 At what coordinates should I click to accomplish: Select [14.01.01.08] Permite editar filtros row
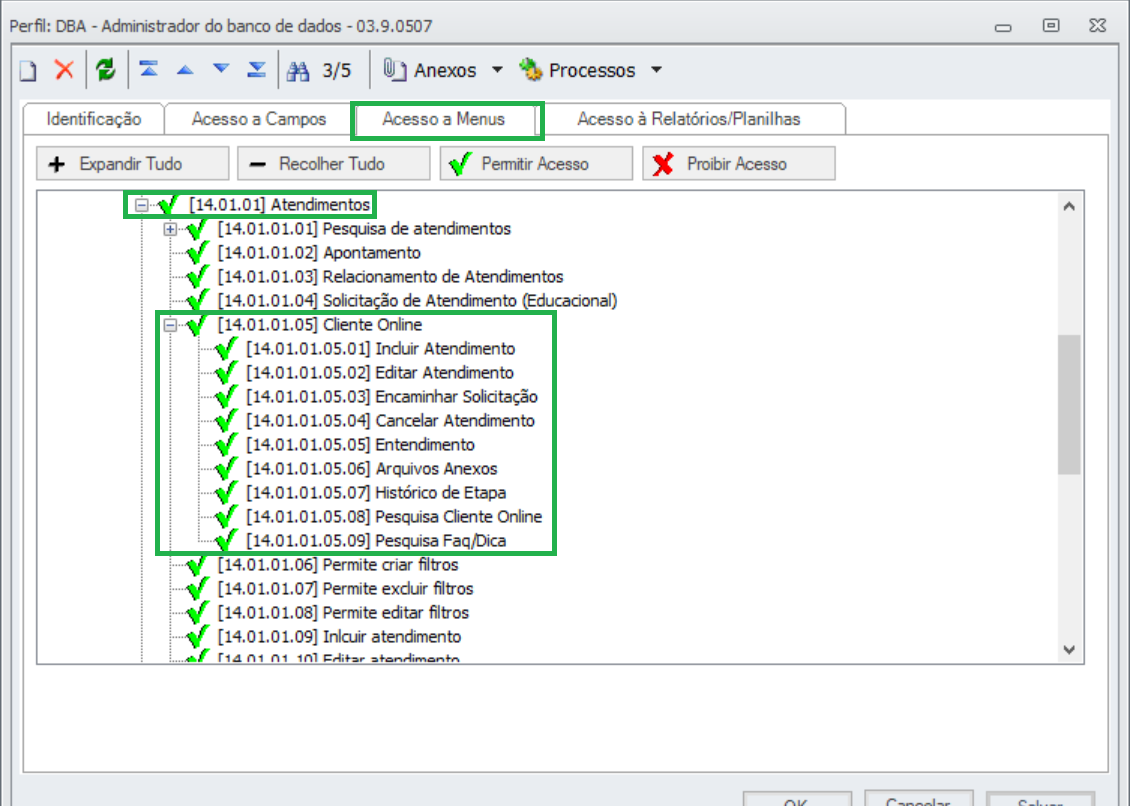pyautogui.click(x=343, y=612)
